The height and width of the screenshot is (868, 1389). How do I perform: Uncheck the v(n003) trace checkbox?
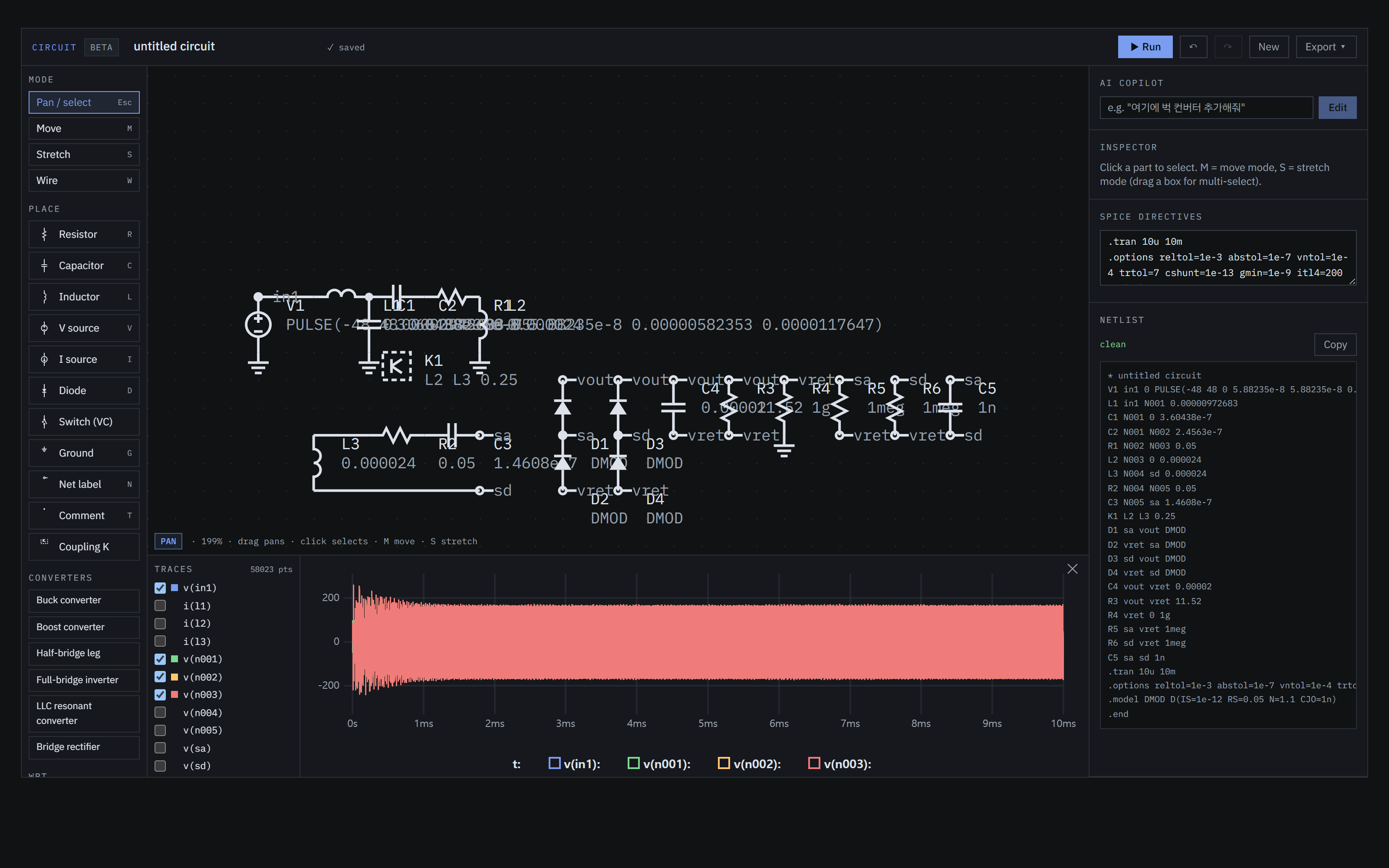(x=160, y=695)
